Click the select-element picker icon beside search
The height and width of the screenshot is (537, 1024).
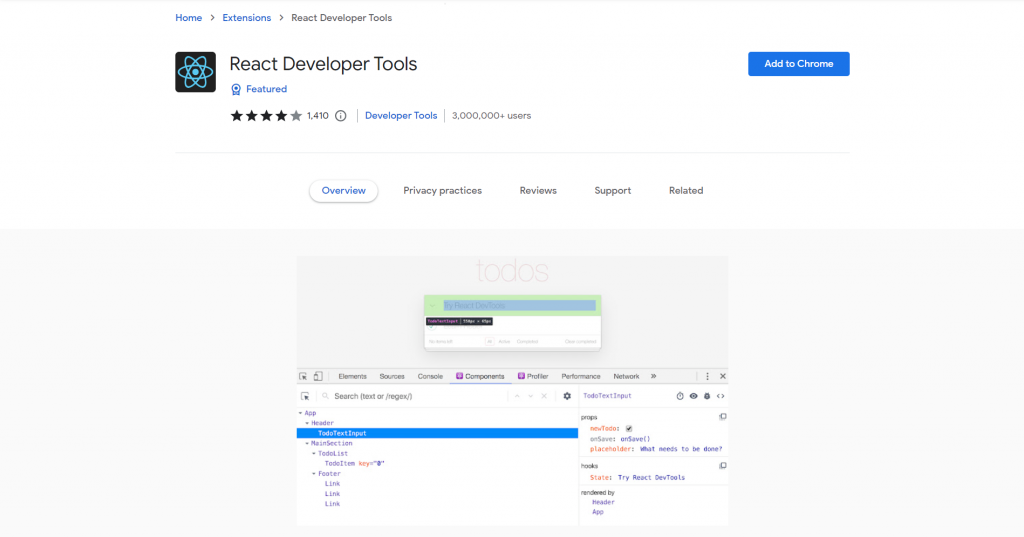305,397
